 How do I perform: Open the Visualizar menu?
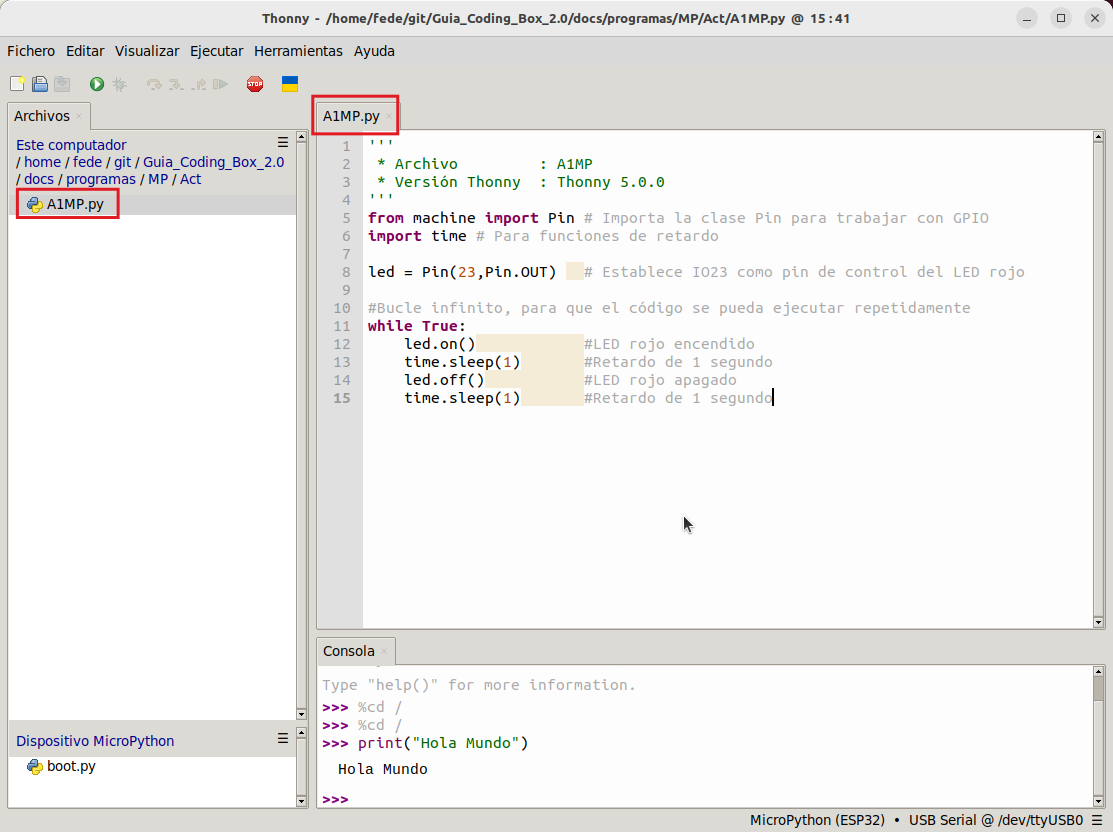147,51
